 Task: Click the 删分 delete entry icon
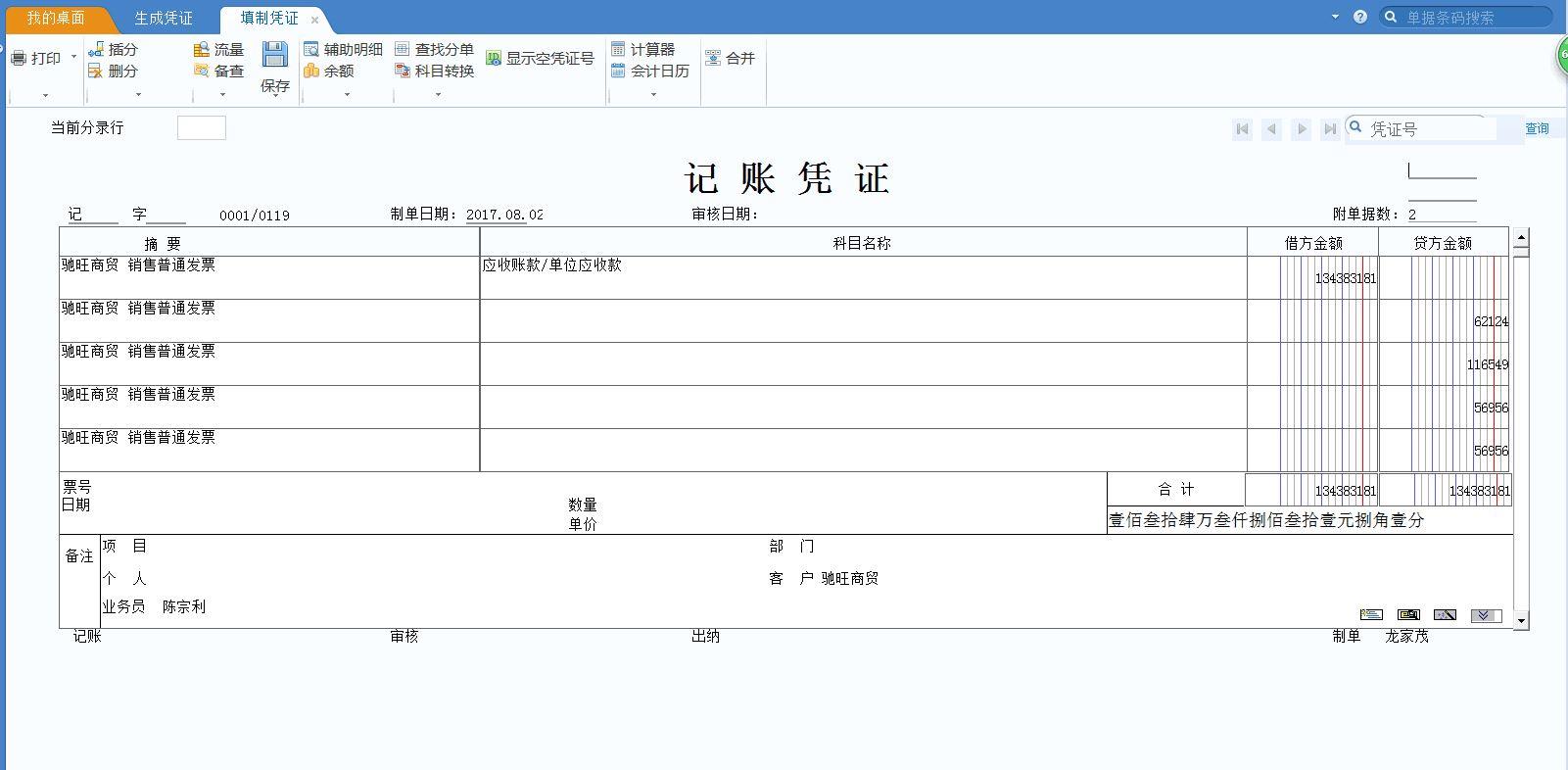pos(95,71)
